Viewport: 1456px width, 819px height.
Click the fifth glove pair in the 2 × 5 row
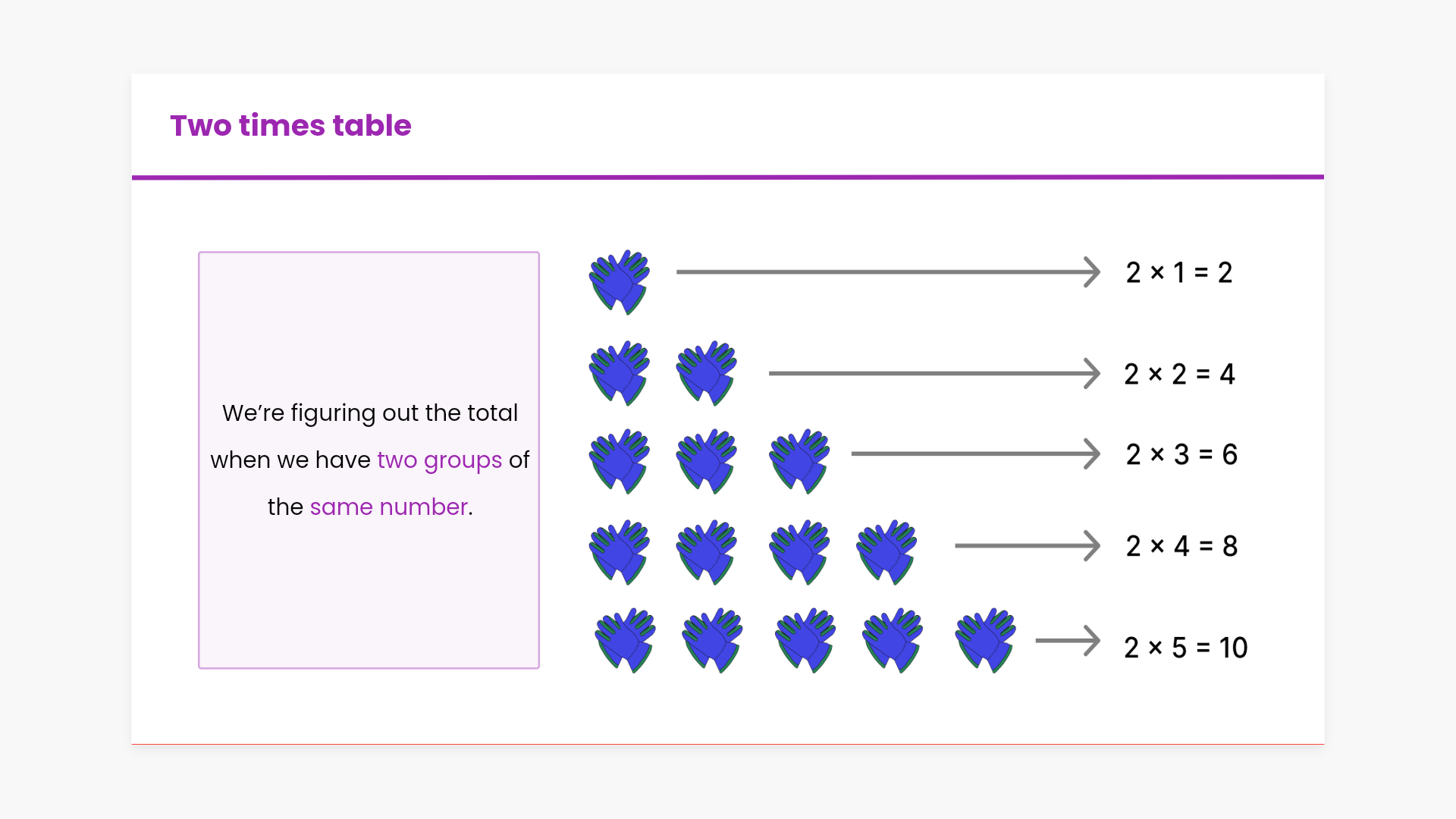985,639
